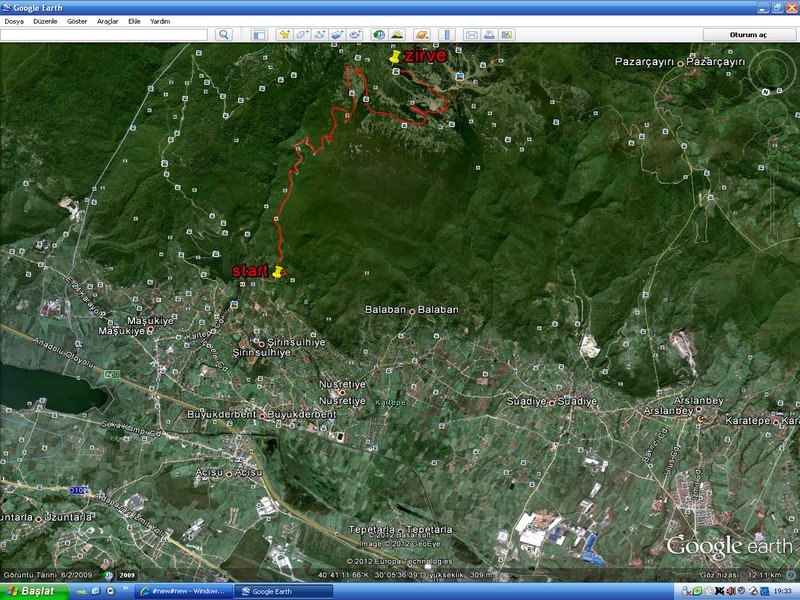Open the historical imagery clock icon
800x600 pixels.
tap(379, 34)
